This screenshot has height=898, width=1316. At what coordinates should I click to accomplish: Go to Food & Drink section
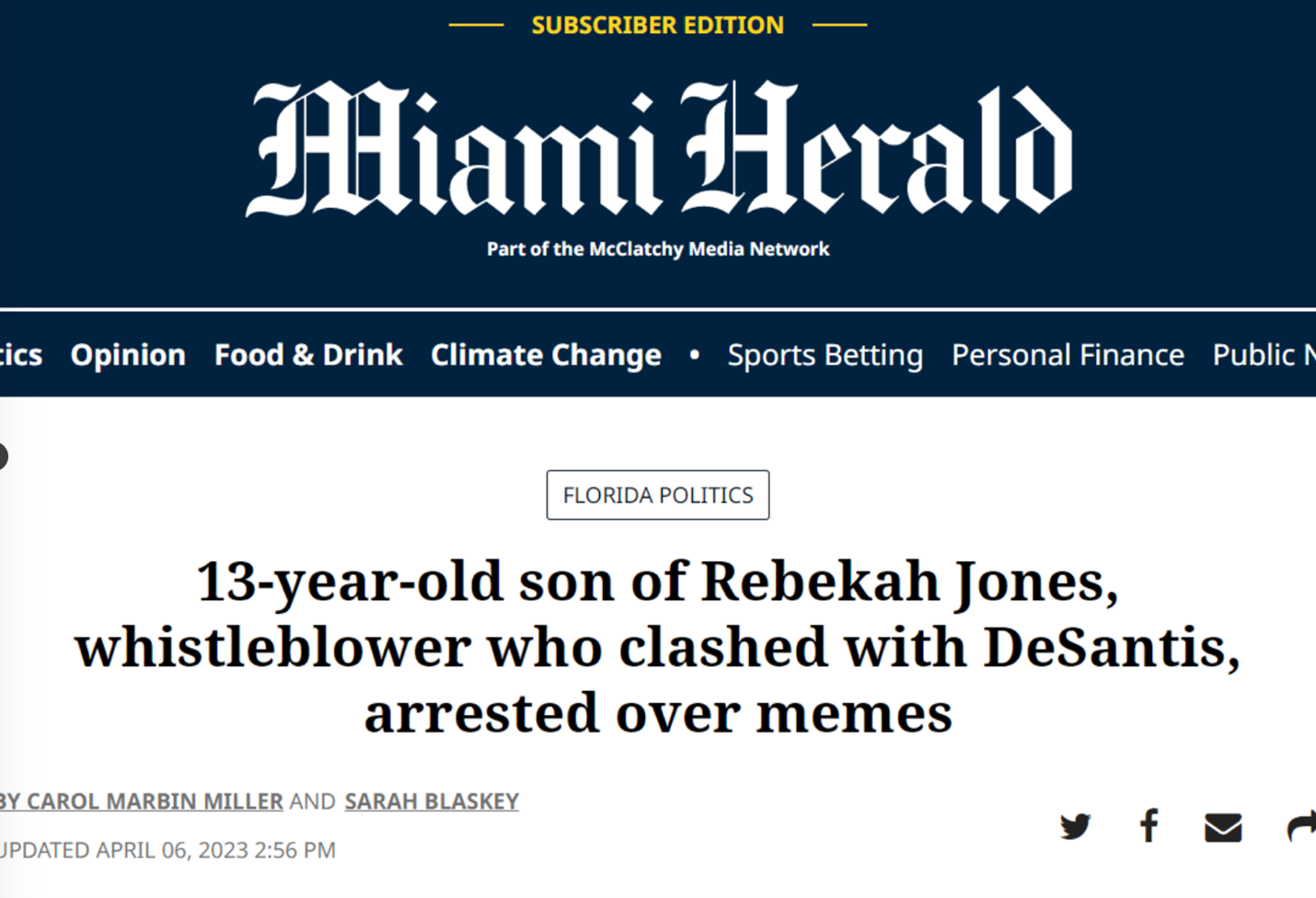click(x=308, y=355)
